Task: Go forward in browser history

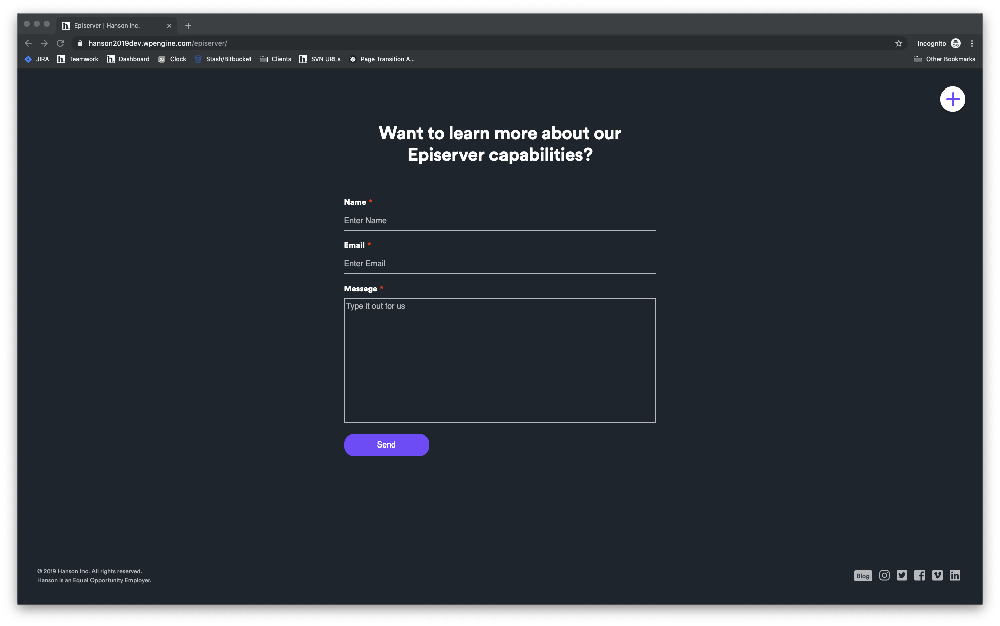Action: (x=44, y=43)
